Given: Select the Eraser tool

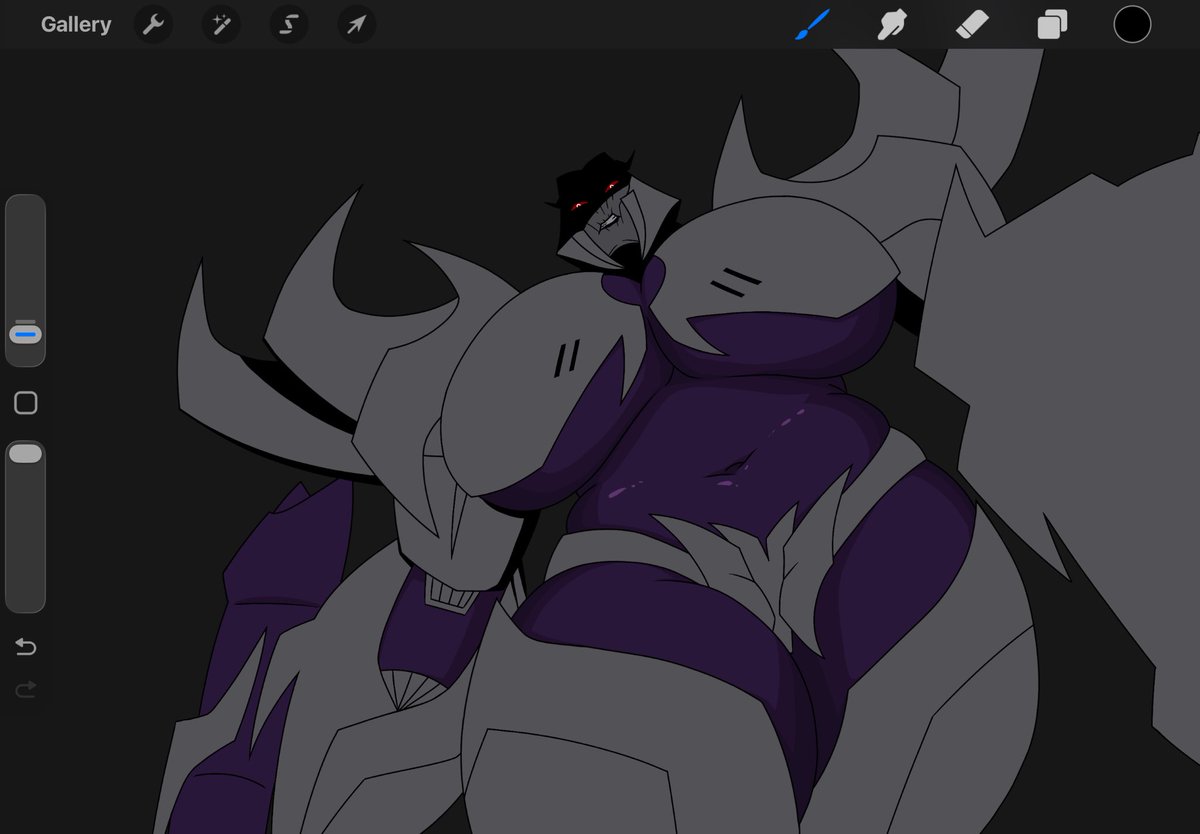Looking at the screenshot, I should (x=972, y=25).
